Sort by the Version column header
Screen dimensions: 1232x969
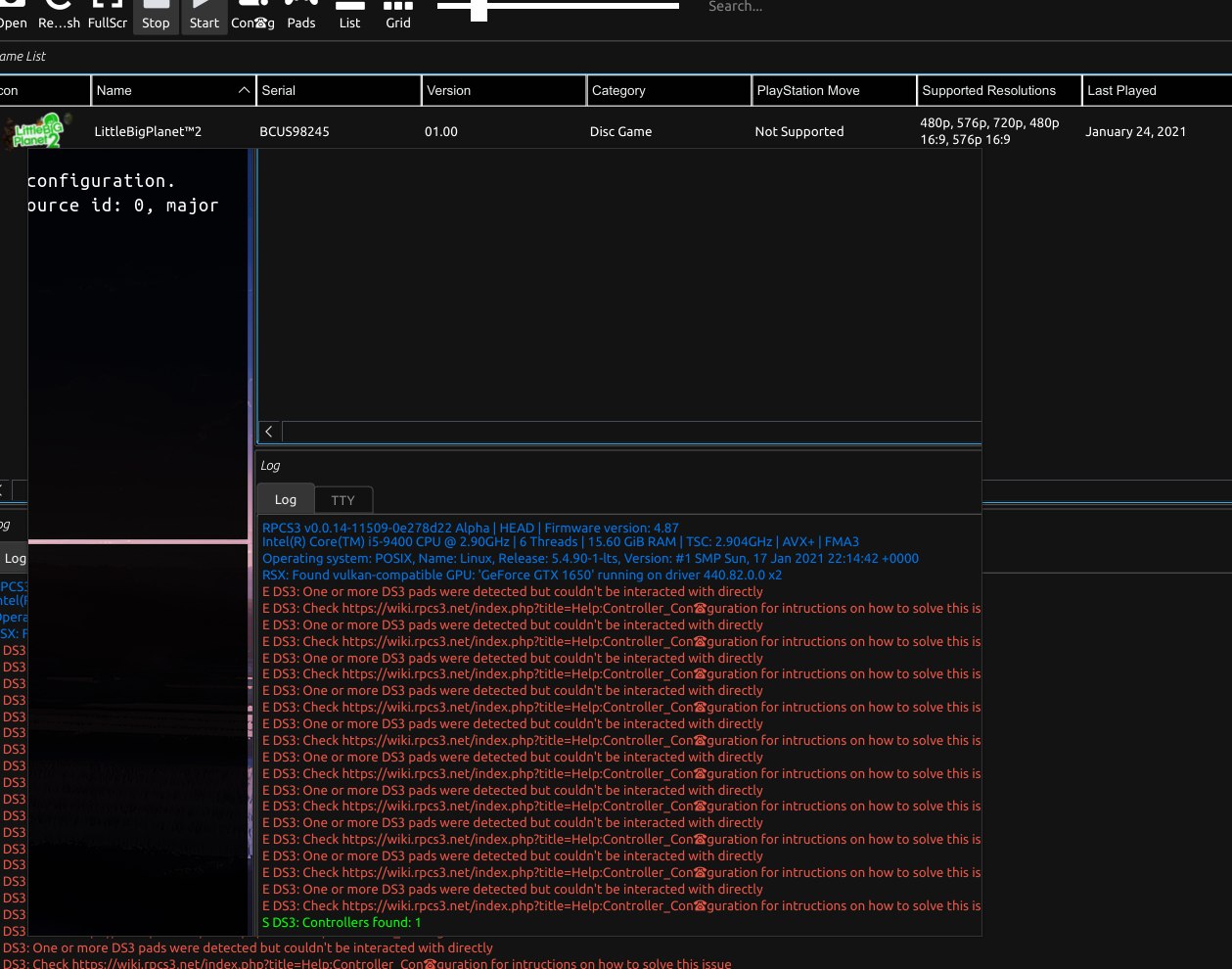504,90
